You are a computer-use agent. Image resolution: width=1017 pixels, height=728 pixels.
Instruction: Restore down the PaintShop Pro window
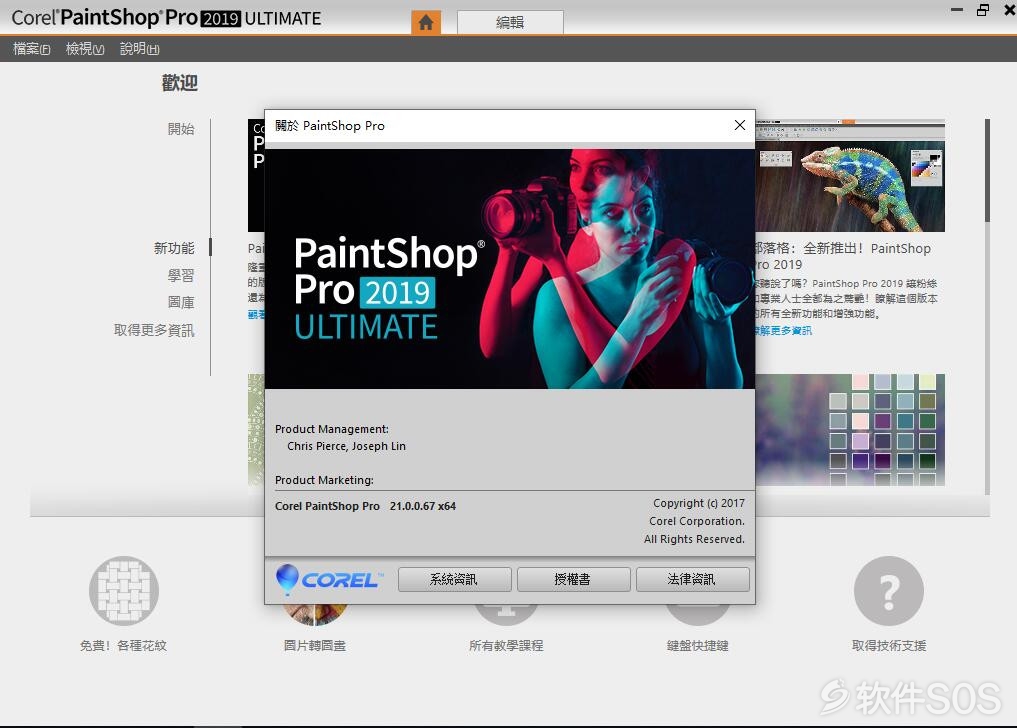click(x=983, y=10)
